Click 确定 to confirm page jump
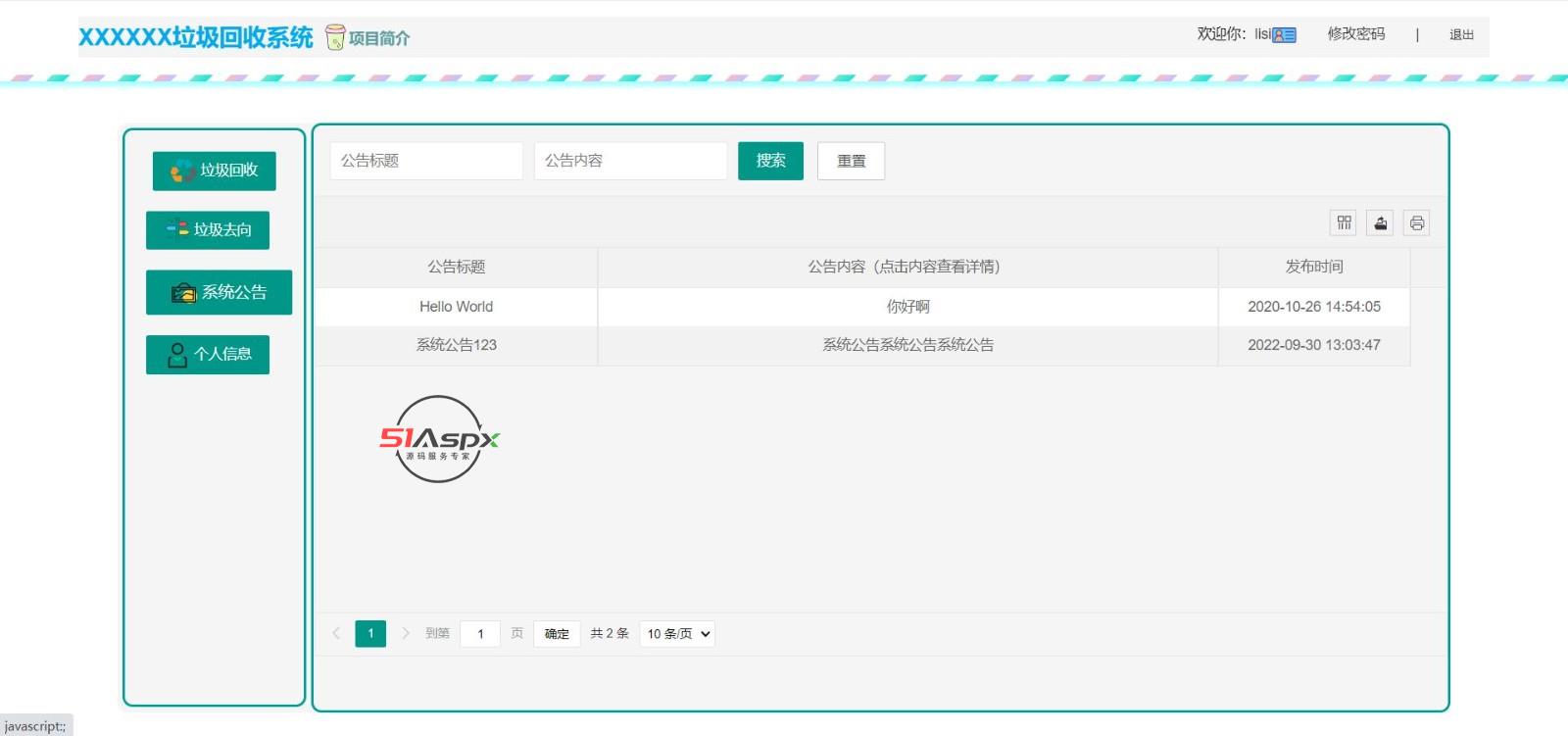The width and height of the screenshot is (1568, 736). [x=557, y=634]
